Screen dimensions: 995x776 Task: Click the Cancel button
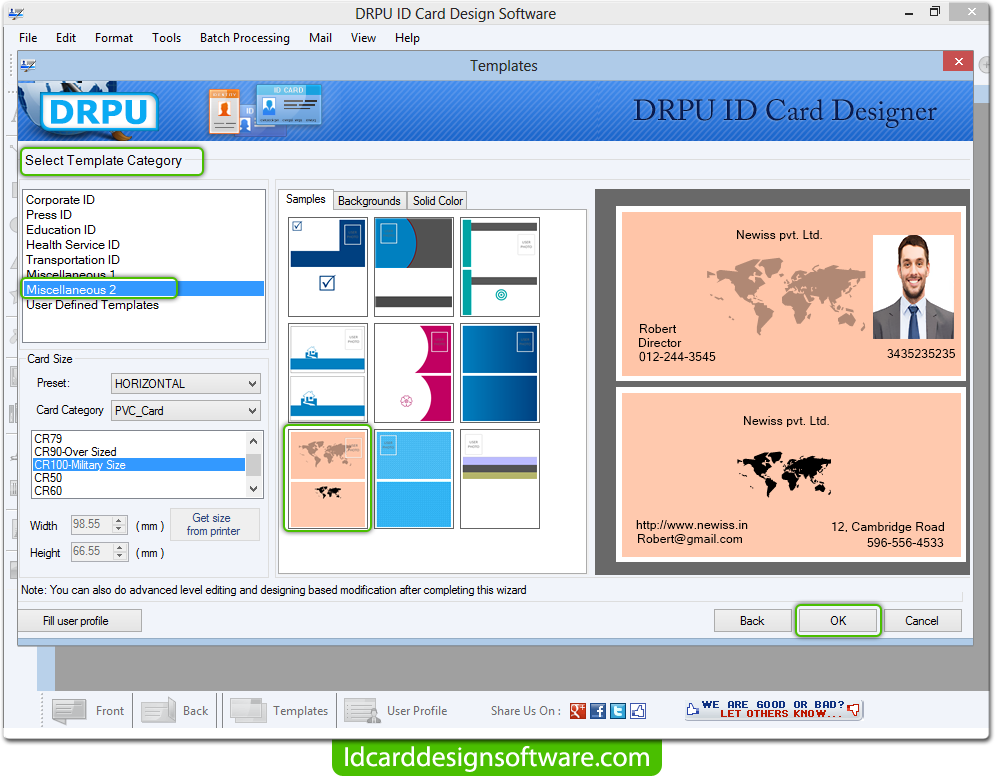tap(922, 621)
